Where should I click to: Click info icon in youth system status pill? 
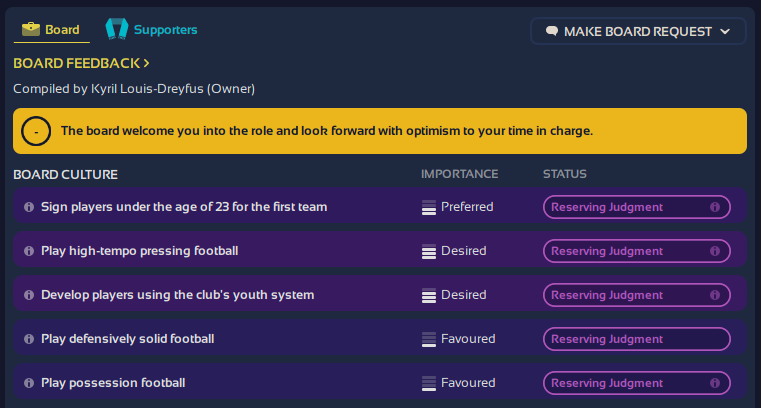[715, 295]
